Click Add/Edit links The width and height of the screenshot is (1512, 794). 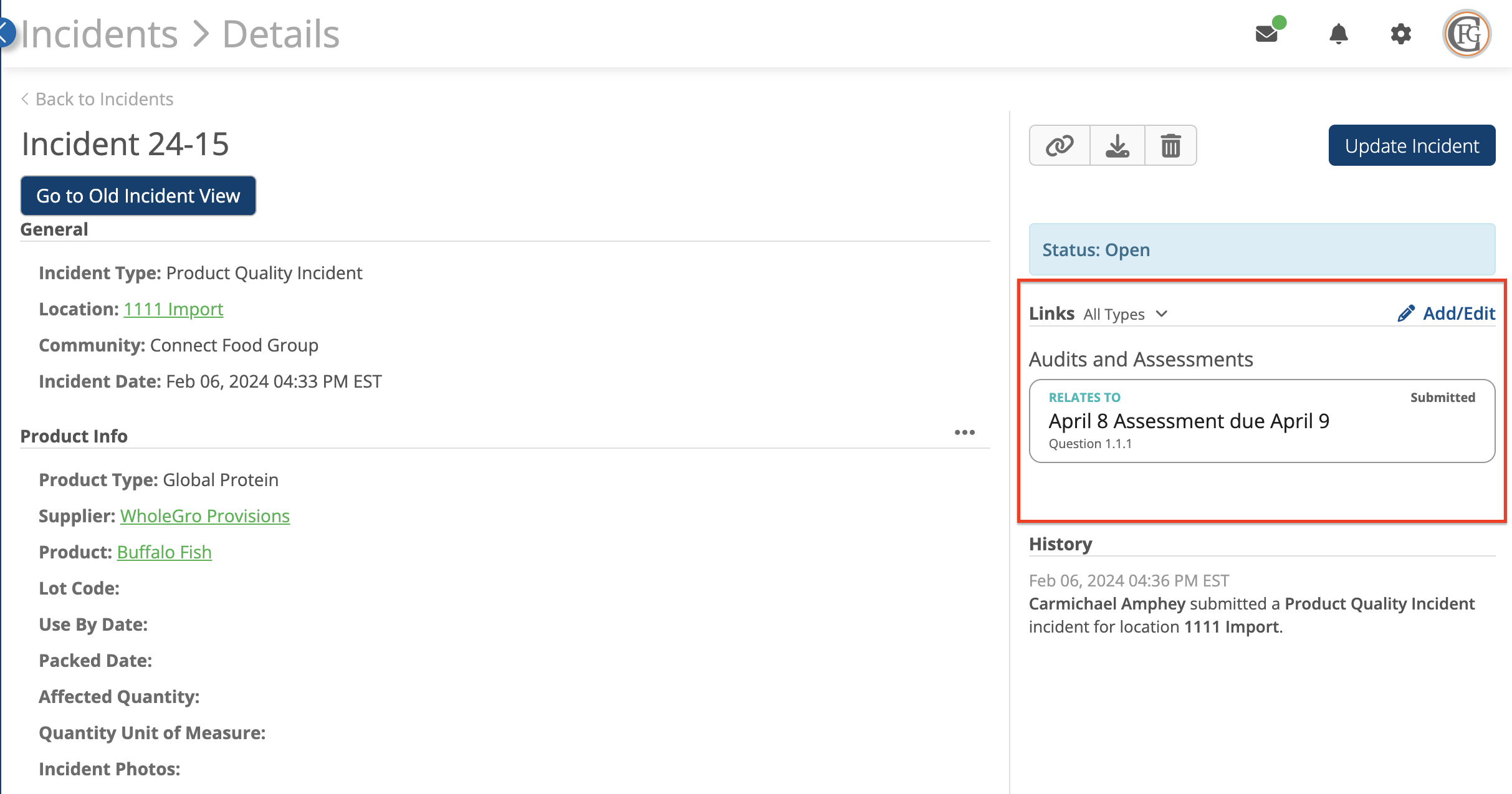tap(1458, 313)
